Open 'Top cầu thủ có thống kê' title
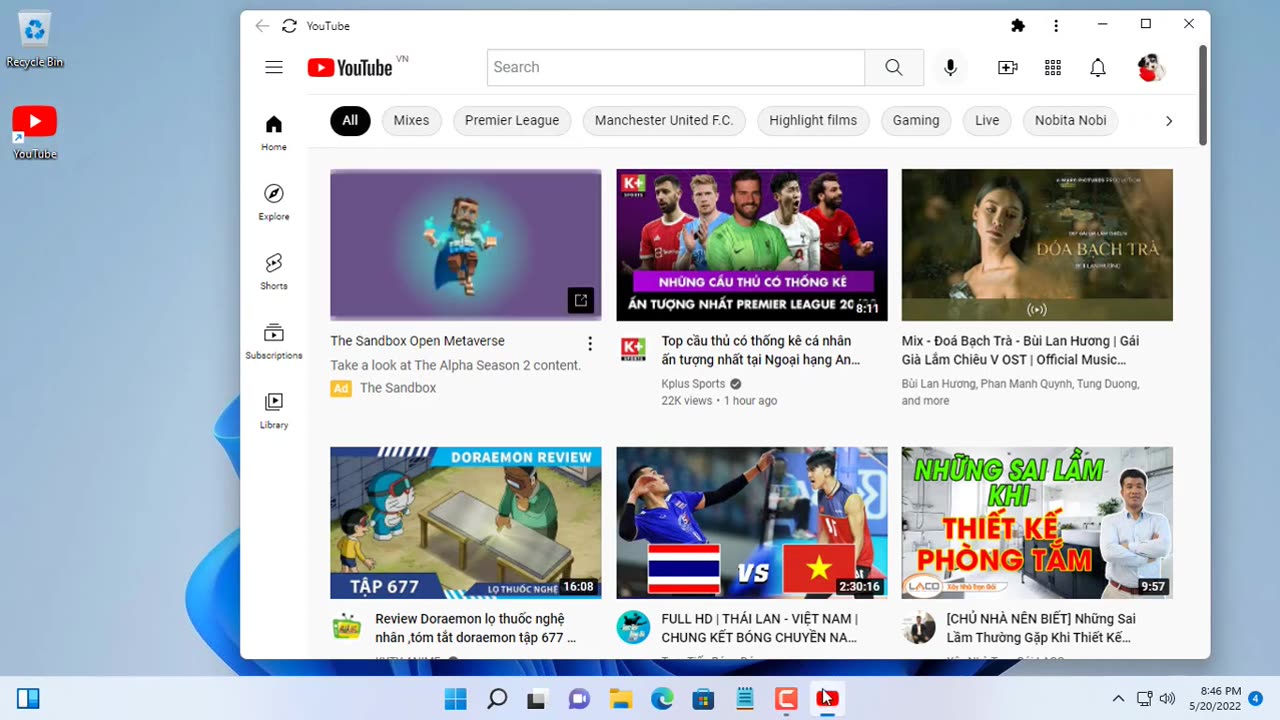1280x720 pixels. tap(761, 350)
